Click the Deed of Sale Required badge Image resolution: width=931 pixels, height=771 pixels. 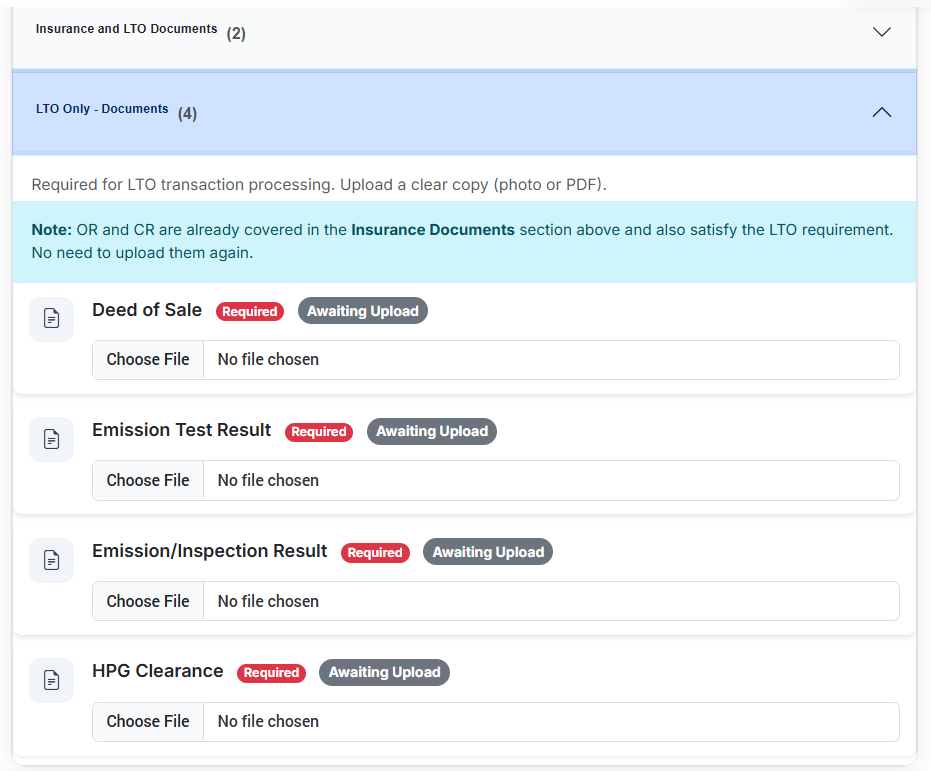[250, 312]
